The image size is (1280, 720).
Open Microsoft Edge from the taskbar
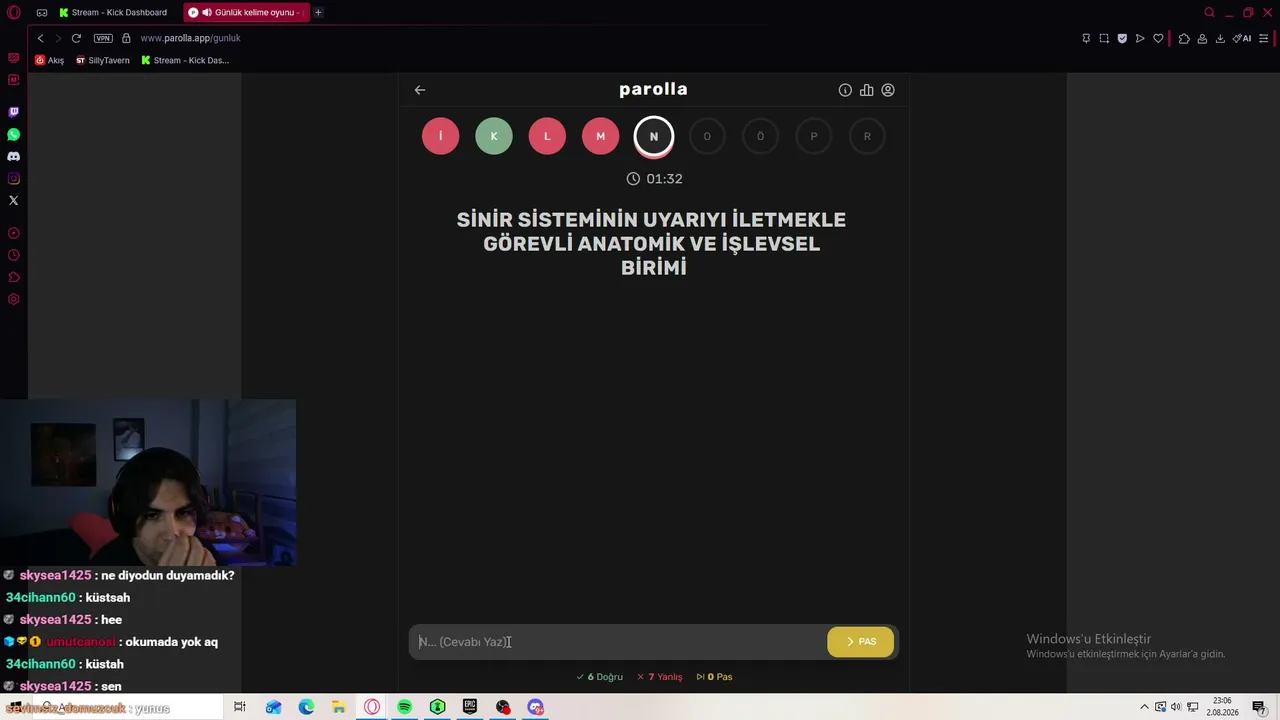pyautogui.click(x=306, y=707)
